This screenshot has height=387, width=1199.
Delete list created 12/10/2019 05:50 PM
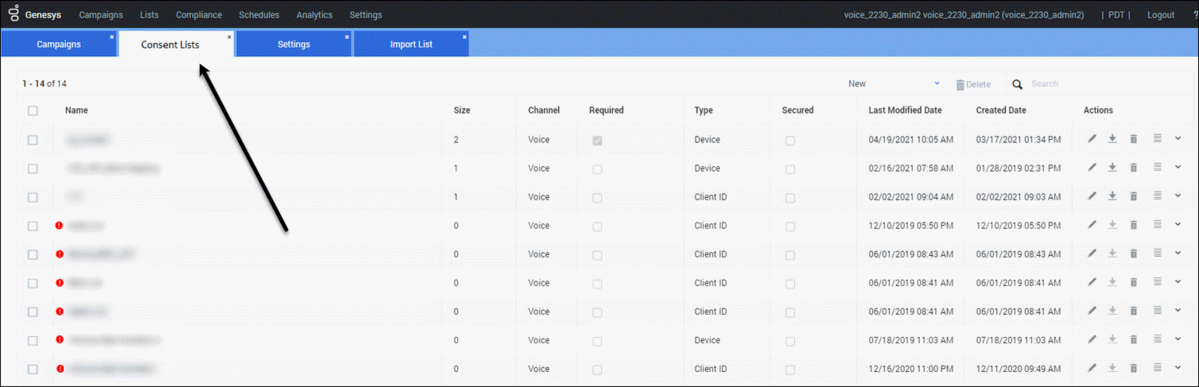click(1134, 225)
